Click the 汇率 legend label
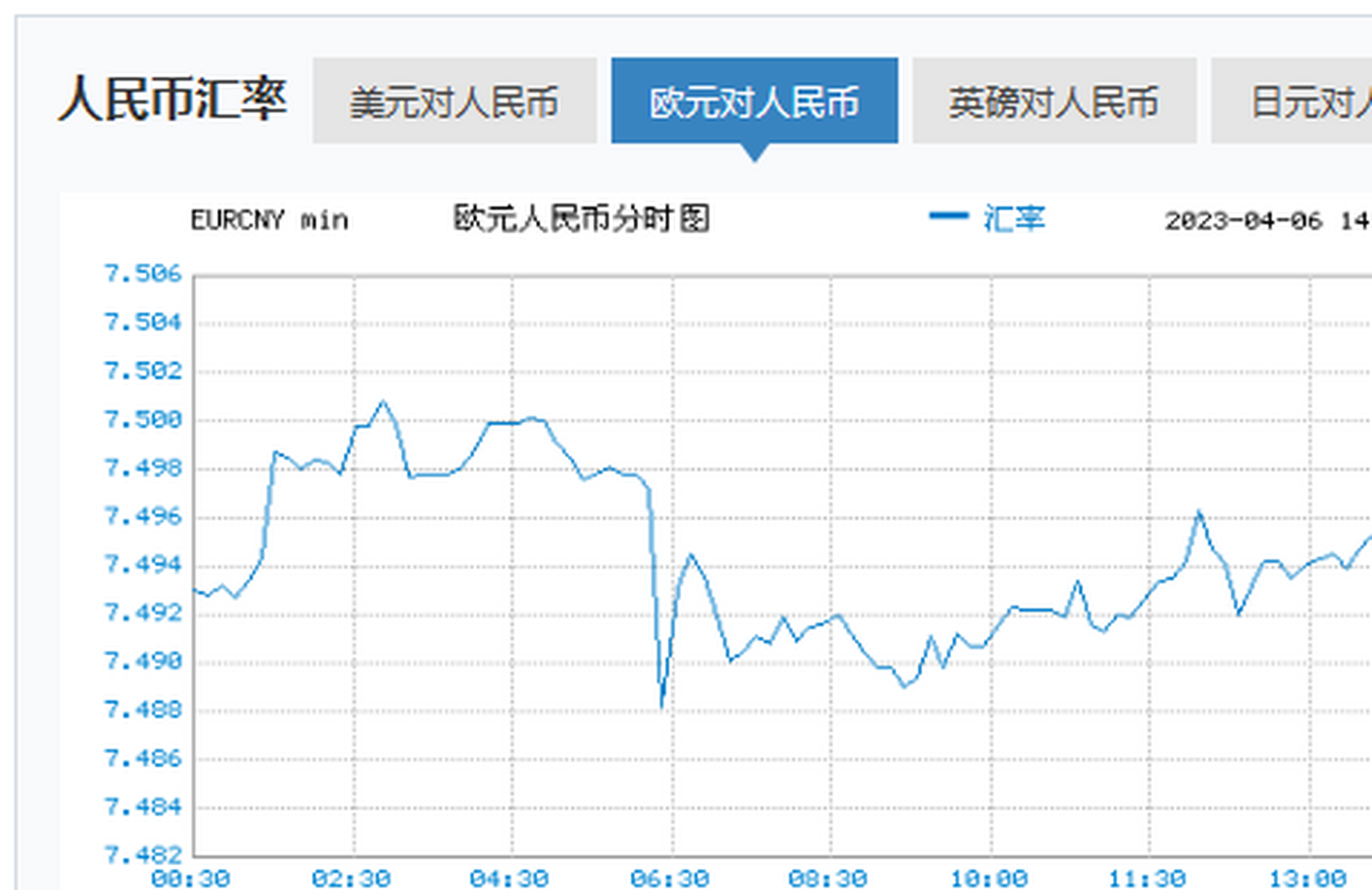Viewport: 1372px width, 890px height. (1014, 219)
